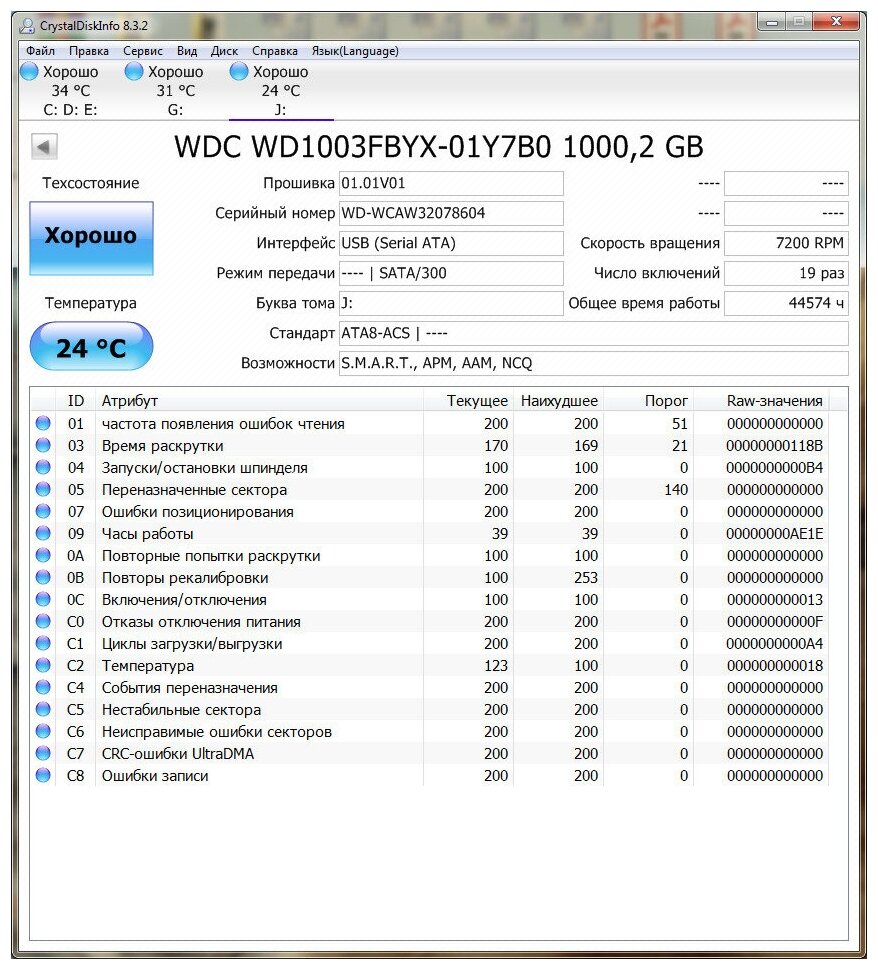This screenshot has height=970, width=878.
Task: Click attribute name Неисправимые ошибки секторов
Action: tap(217, 732)
